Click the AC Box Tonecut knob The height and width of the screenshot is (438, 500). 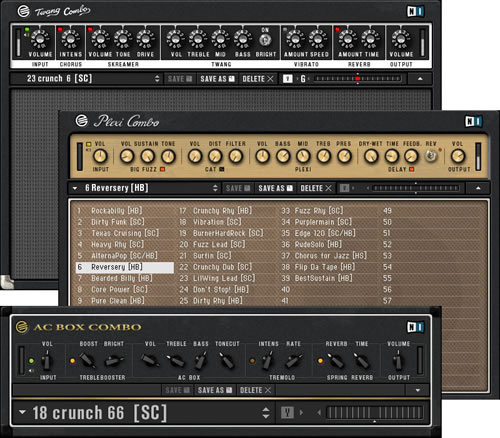(227, 361)
